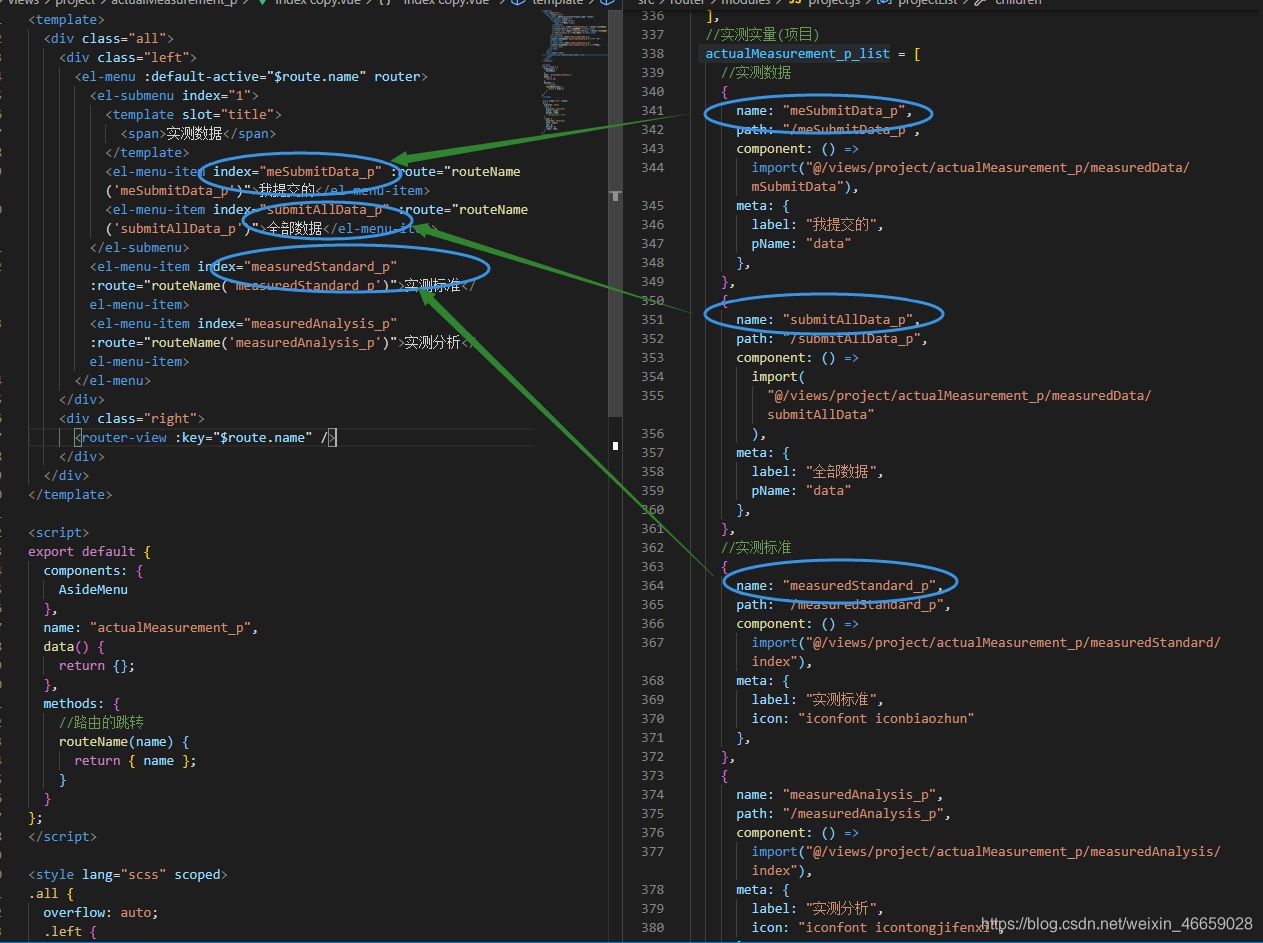Click path: "/meSubmitData_p" line
This screenshot has height=943, width=1263.
coord(828,129)
